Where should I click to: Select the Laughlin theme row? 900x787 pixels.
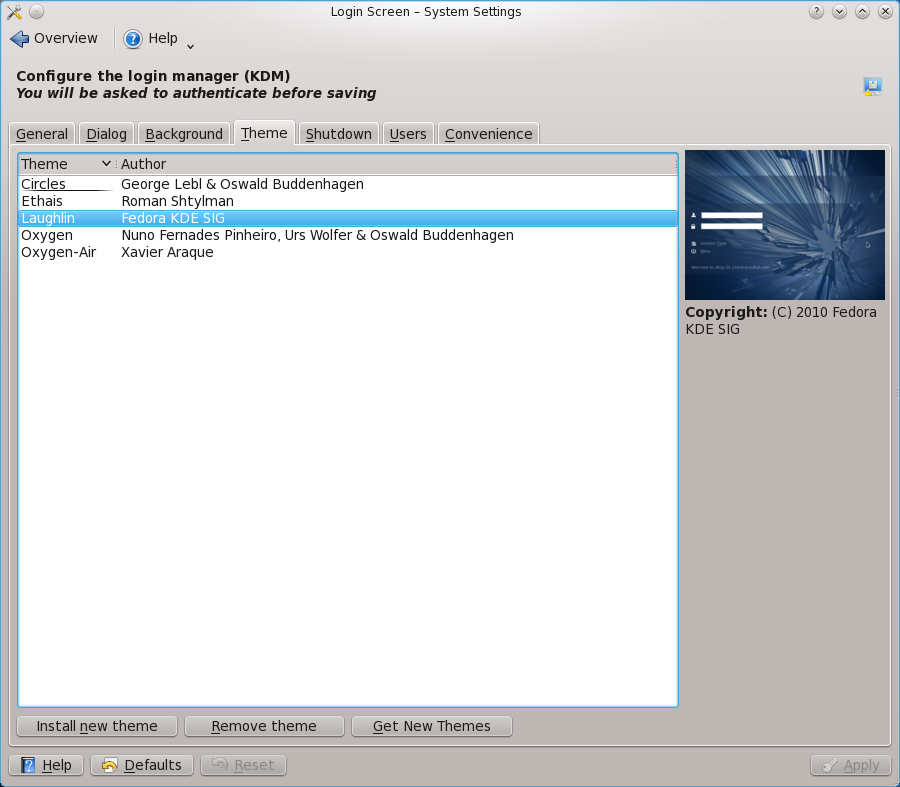(x=348, y=218)
